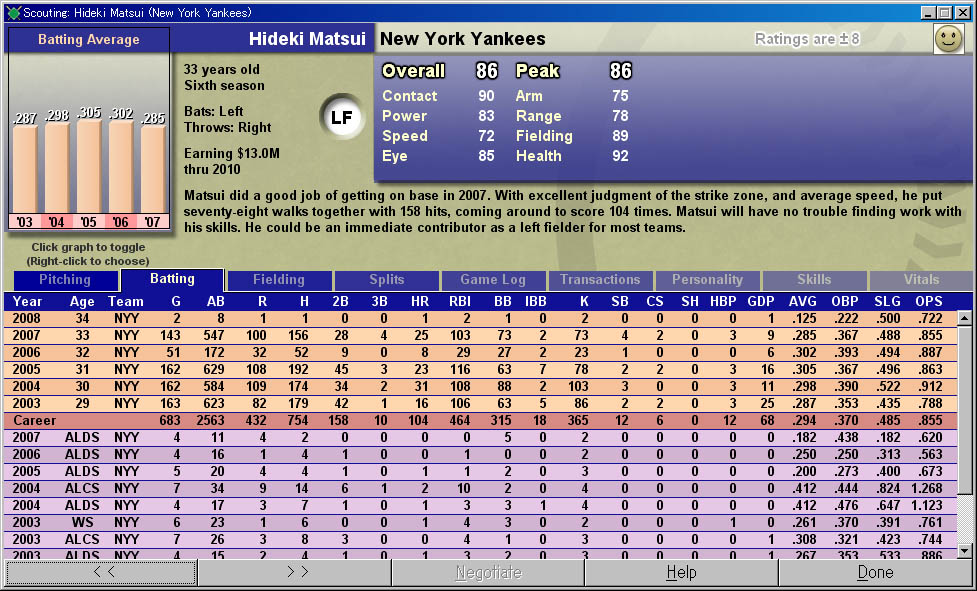The image size is (977, 591).
Task: Click the OPS column header
Action: (x=928, y=301)
